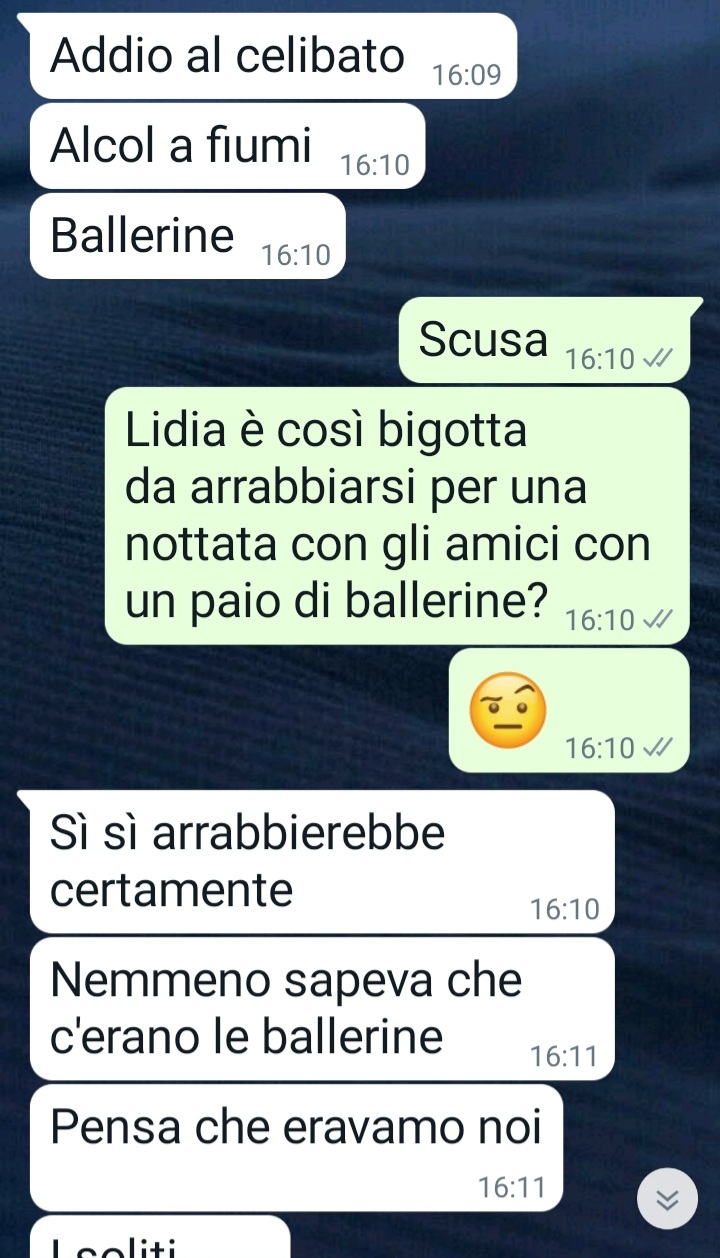Select the 'Pensa che eravamo noi' message
The image size is (720, 1258).
296,1148
